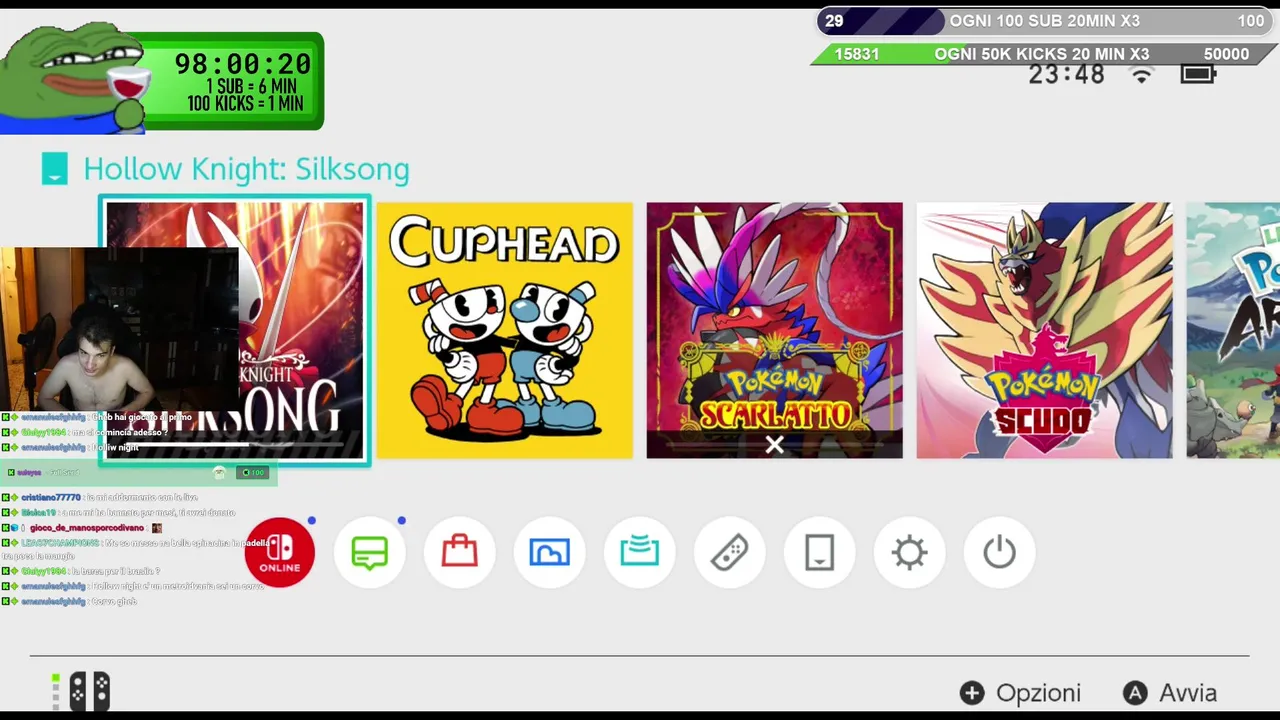
Task: Select the Pokémon Scudo game tile
Action: (1045, 331)
